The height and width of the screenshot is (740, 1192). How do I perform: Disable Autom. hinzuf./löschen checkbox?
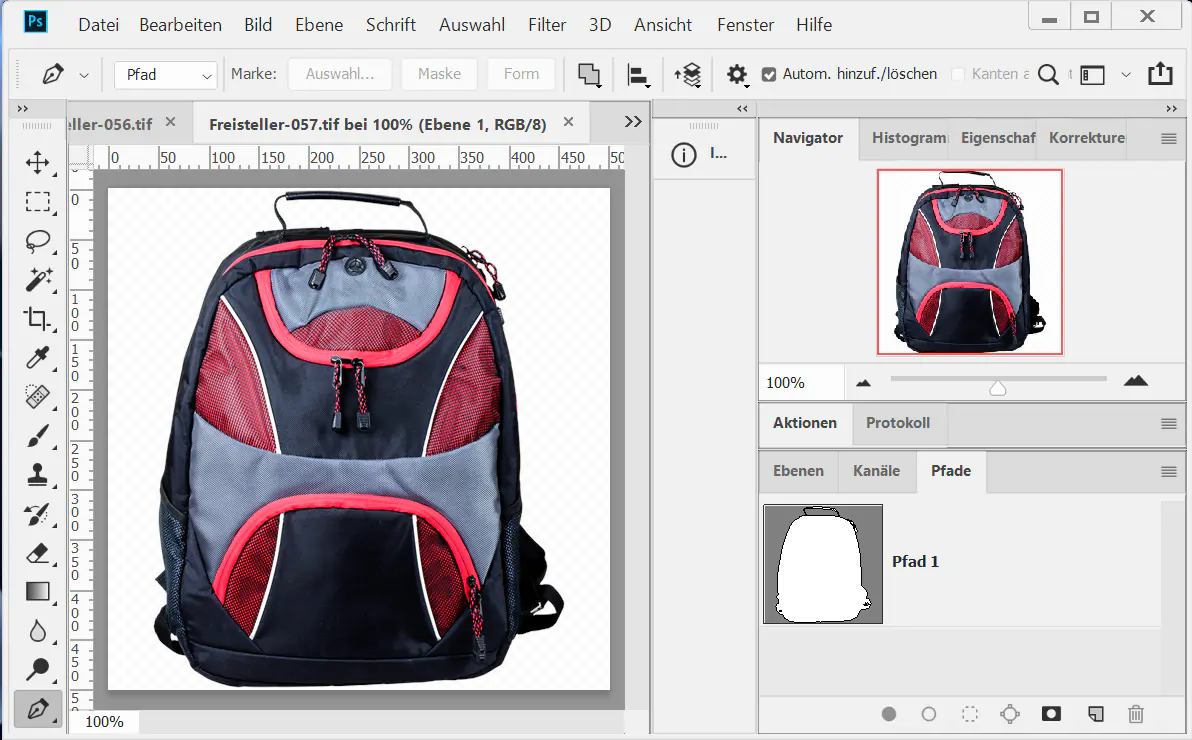click(769, 74)
